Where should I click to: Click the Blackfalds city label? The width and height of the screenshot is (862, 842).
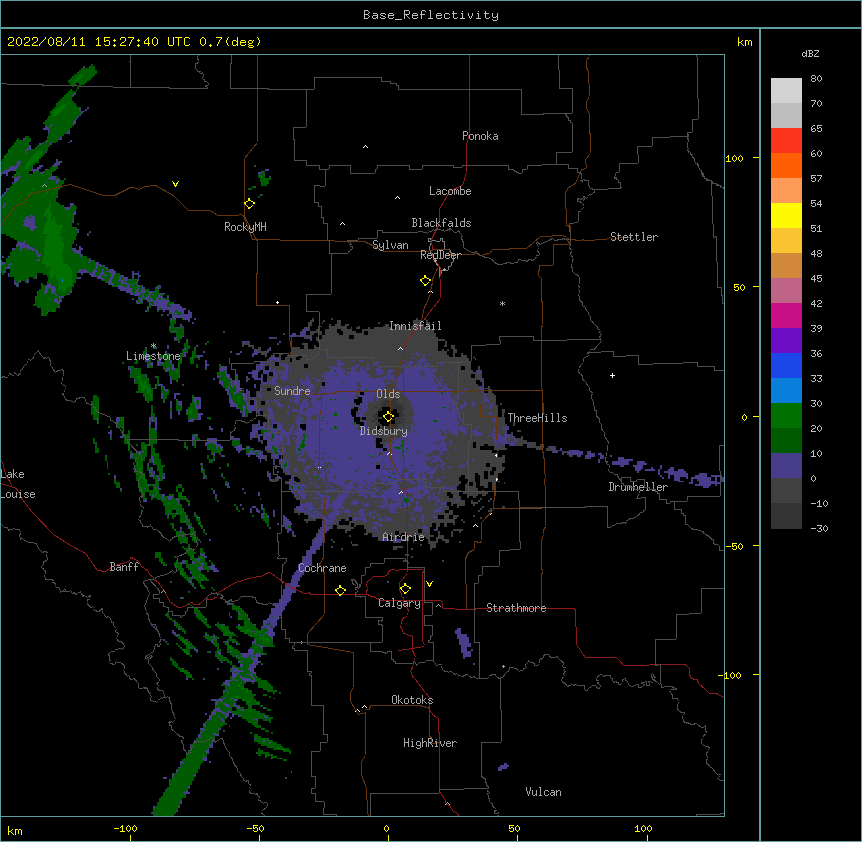[x=441, y=223]
